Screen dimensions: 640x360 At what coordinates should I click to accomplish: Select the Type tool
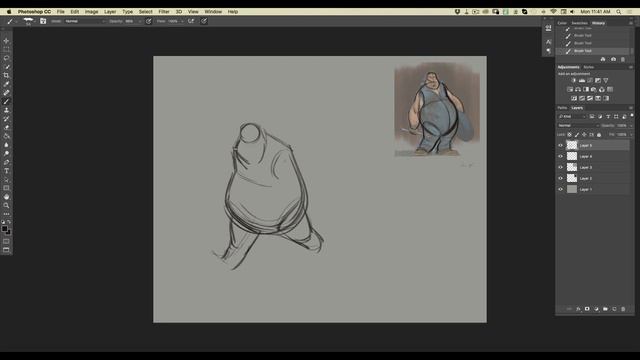tap(6, 171)
